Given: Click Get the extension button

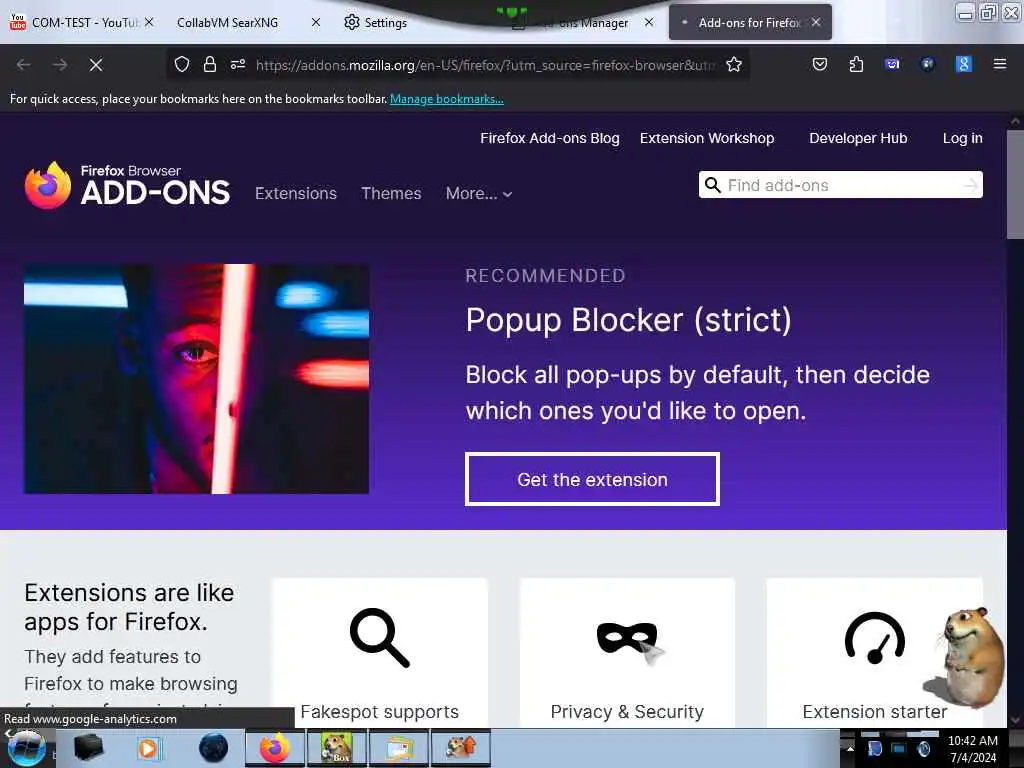Looking at the screenshot, I should (x=592, y=479).
